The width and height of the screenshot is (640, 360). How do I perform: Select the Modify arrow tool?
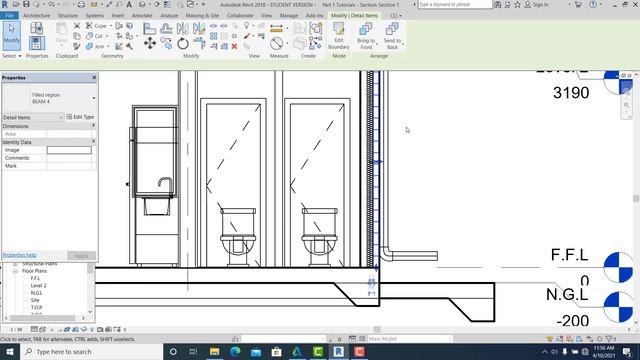[11, 36]
